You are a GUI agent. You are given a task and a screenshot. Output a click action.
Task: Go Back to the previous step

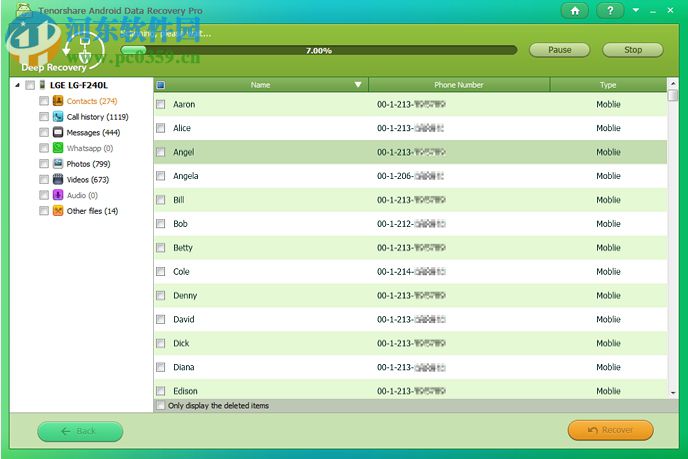point(80,431)
